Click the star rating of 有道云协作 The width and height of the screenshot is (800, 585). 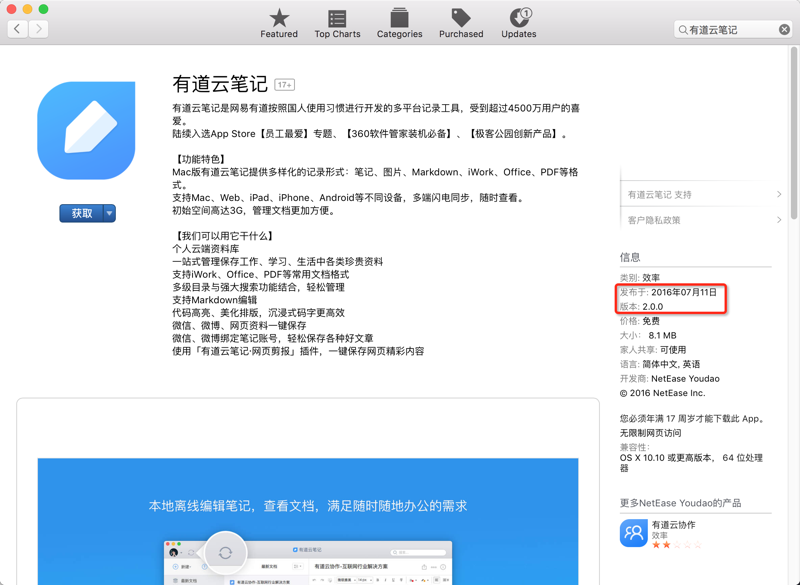(x=677, y=545)
